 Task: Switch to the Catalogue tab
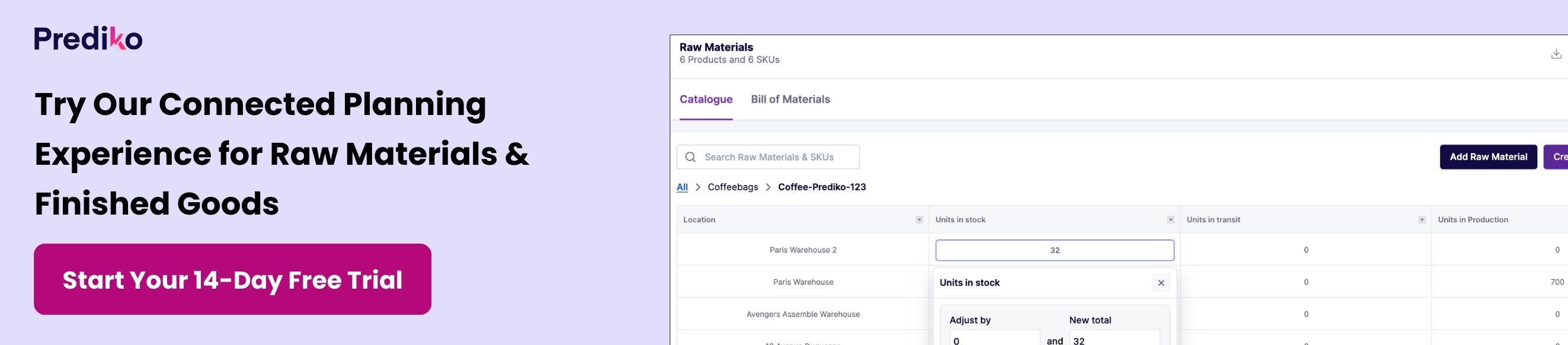pyautogui.click(x=706, y=99)
